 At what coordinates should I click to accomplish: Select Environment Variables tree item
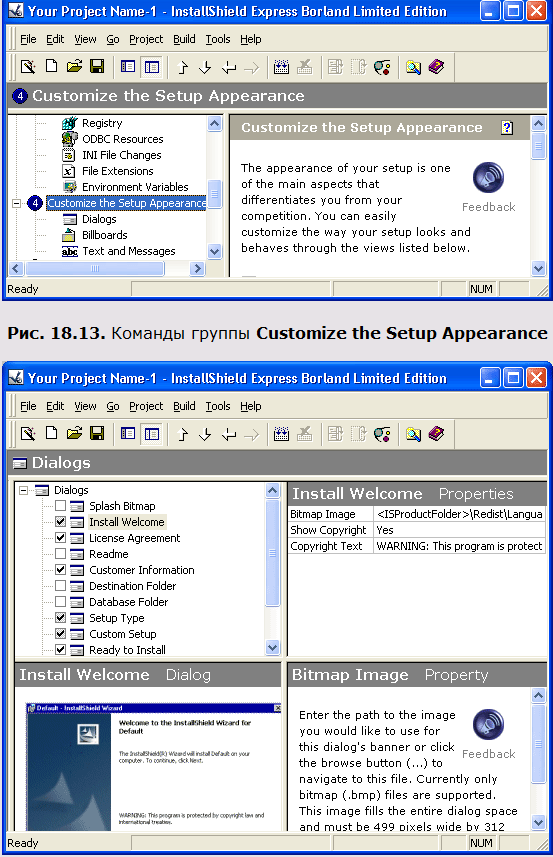(135, 187)
